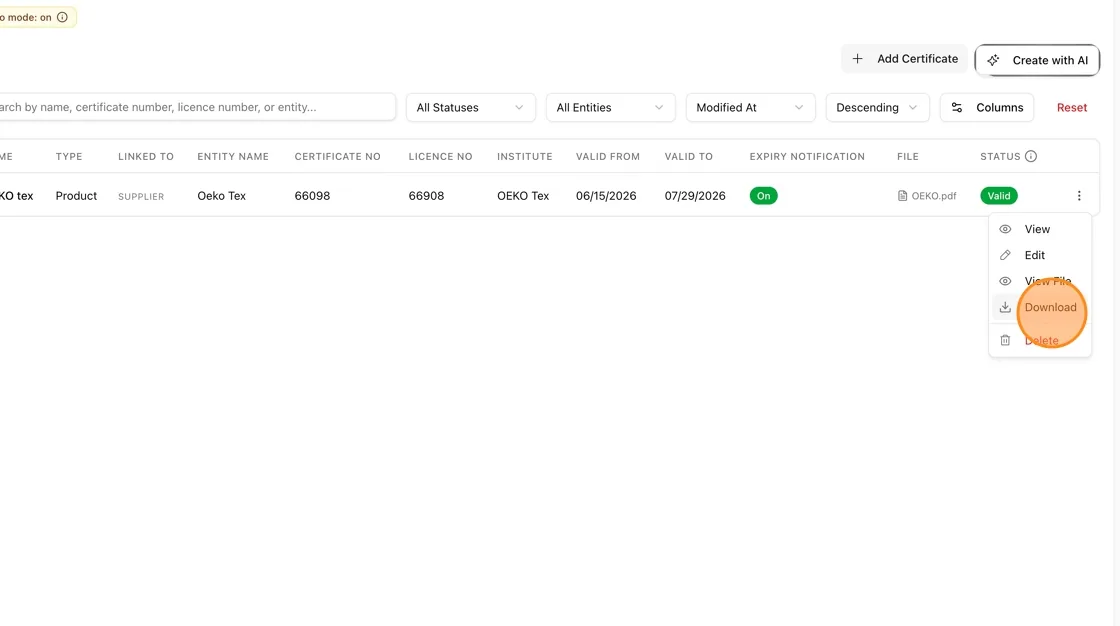Click the Add Certificate button
The height and width of the screenshot is (626, 1120).
click(x=904, y=59)
